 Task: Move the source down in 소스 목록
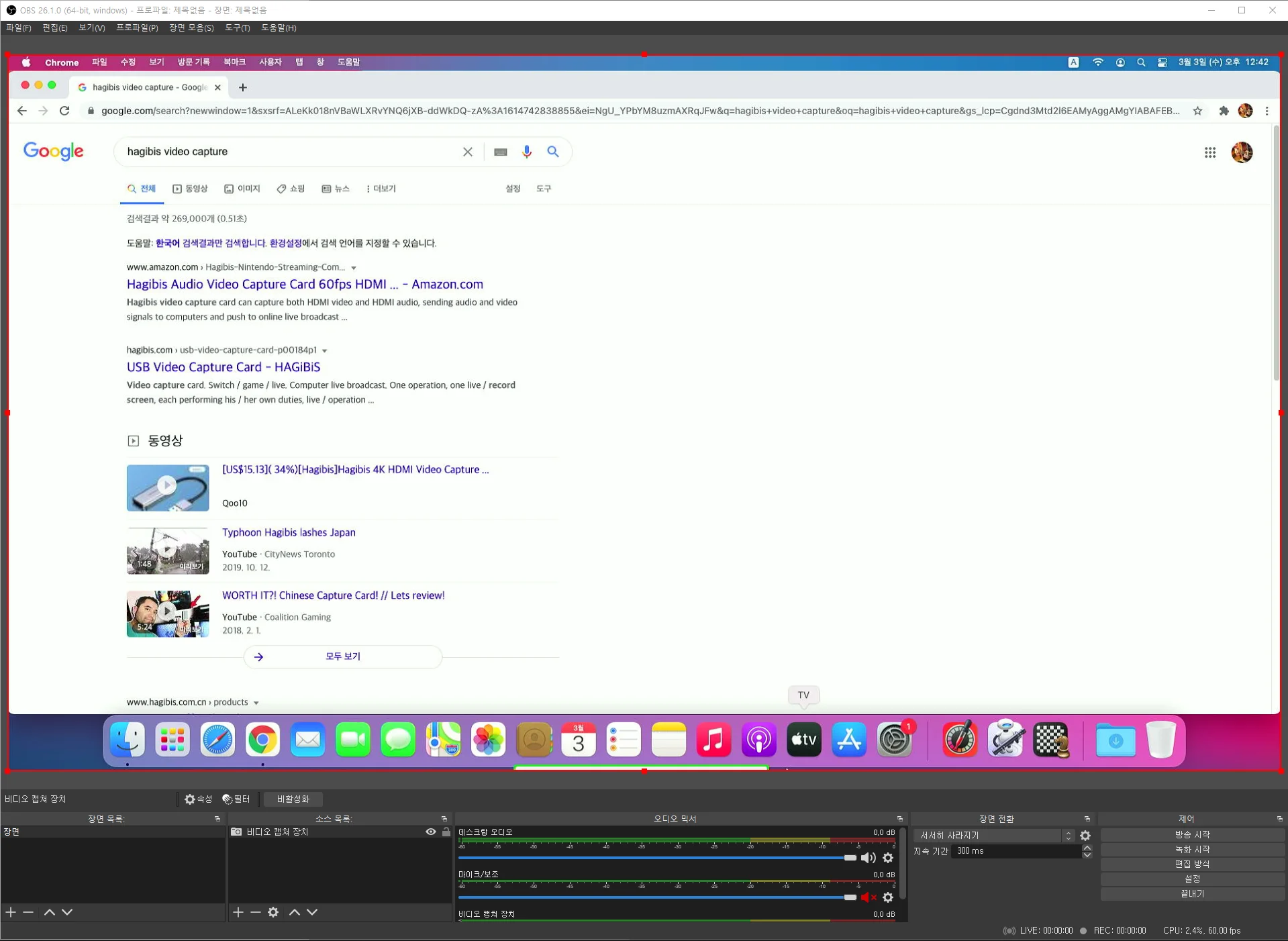pos(312,912)
